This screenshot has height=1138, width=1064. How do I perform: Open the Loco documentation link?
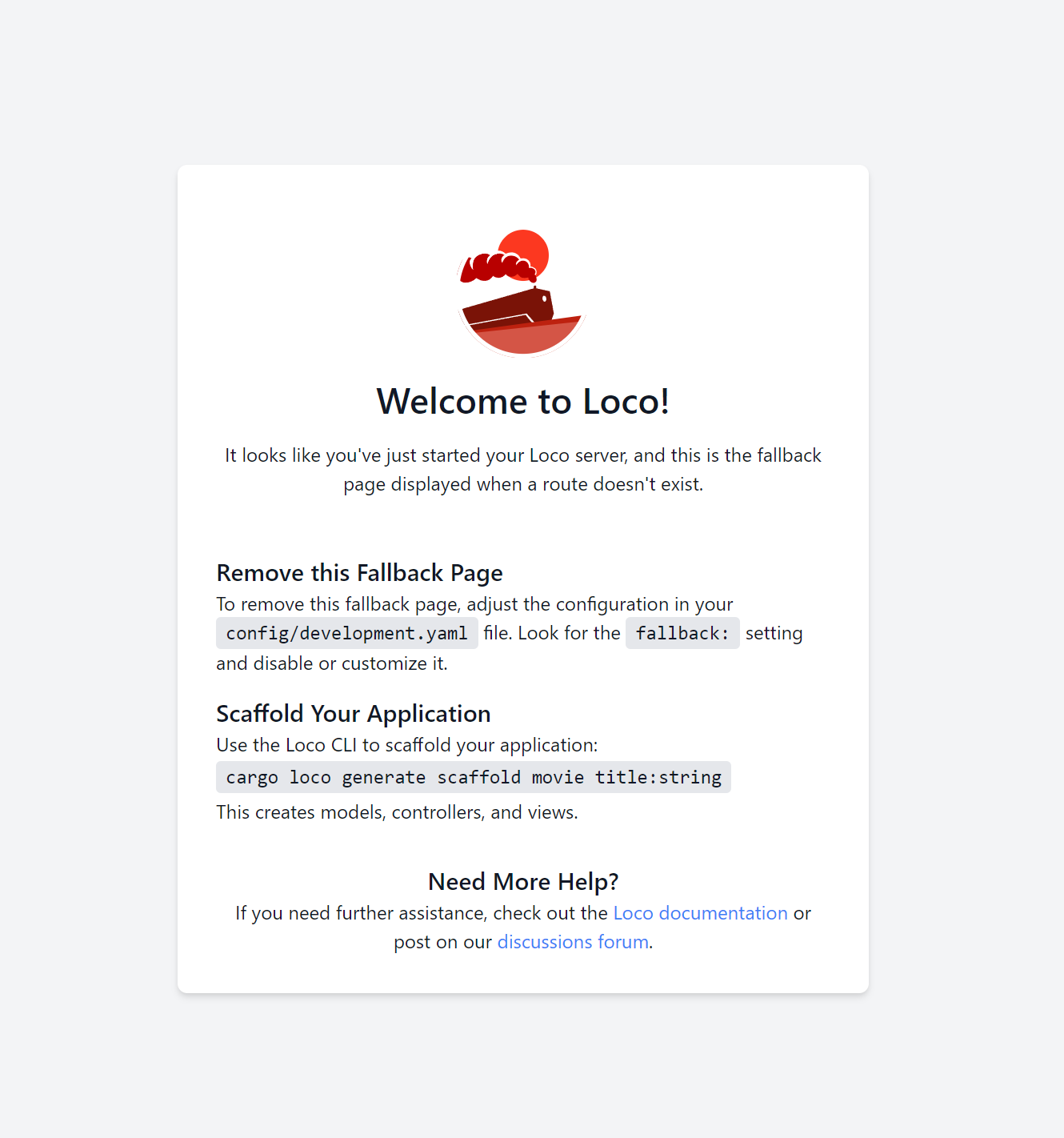point(700,912)
